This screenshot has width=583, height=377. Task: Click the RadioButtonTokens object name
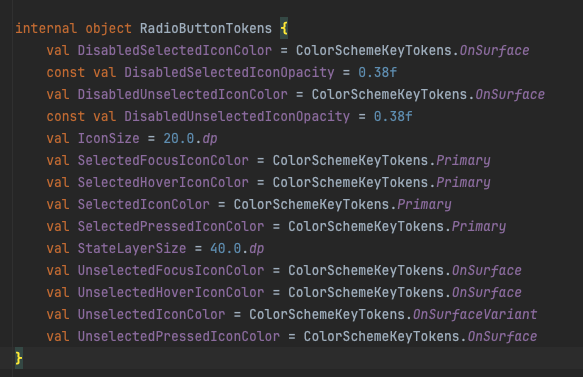point(206,28)
